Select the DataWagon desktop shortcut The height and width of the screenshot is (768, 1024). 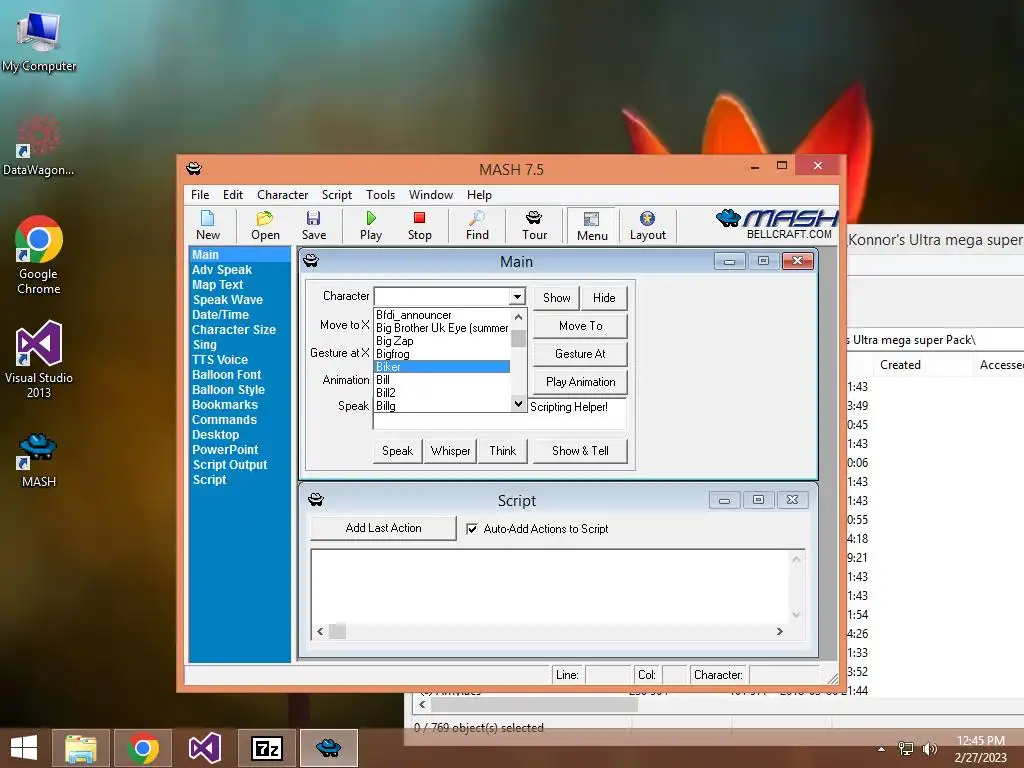click(x=39, y=145)
